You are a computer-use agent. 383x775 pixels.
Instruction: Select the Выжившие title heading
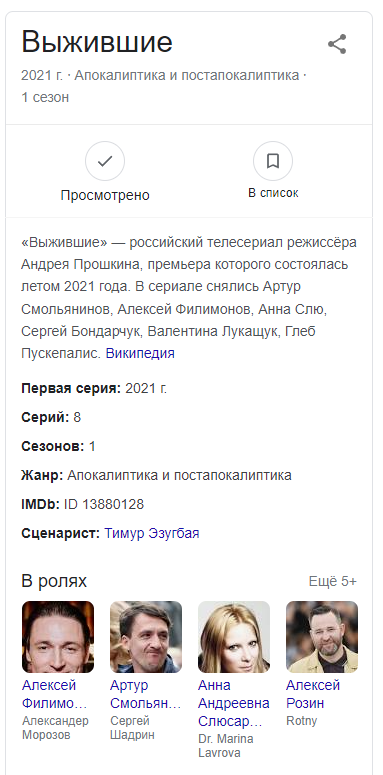click(x=97, y=42)
